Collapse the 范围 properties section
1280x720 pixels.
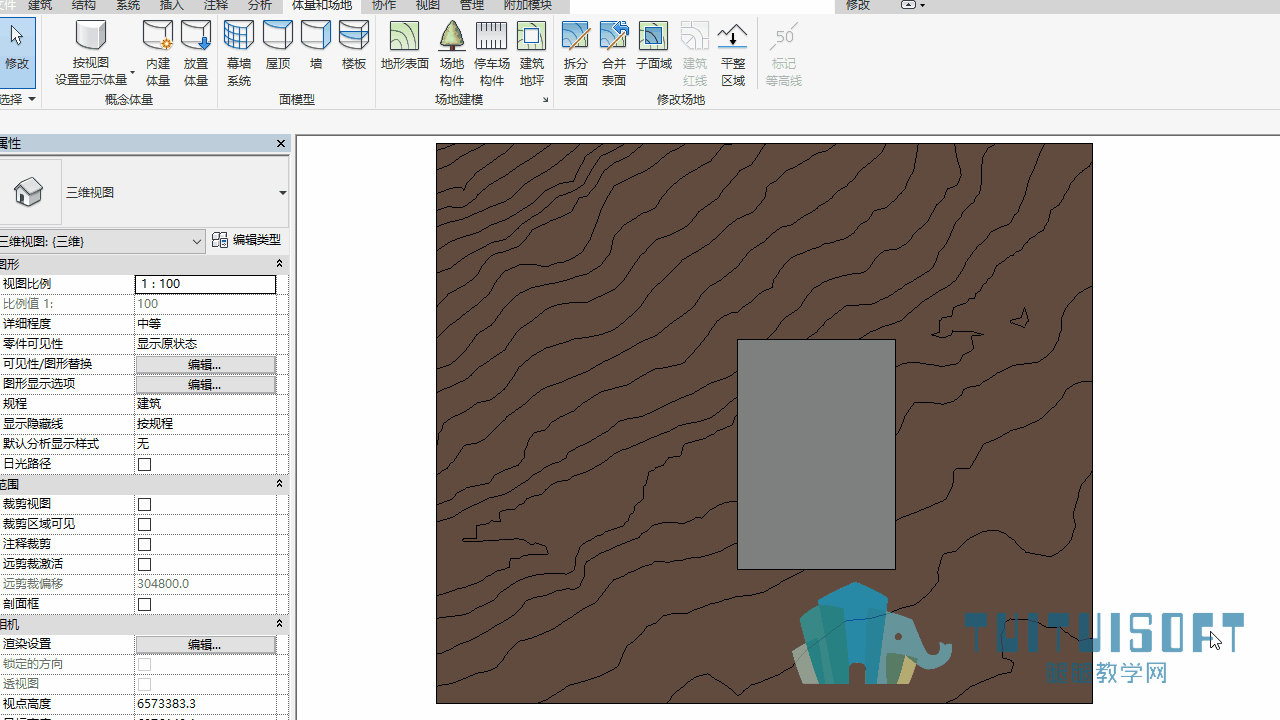[x=280, y=484]
